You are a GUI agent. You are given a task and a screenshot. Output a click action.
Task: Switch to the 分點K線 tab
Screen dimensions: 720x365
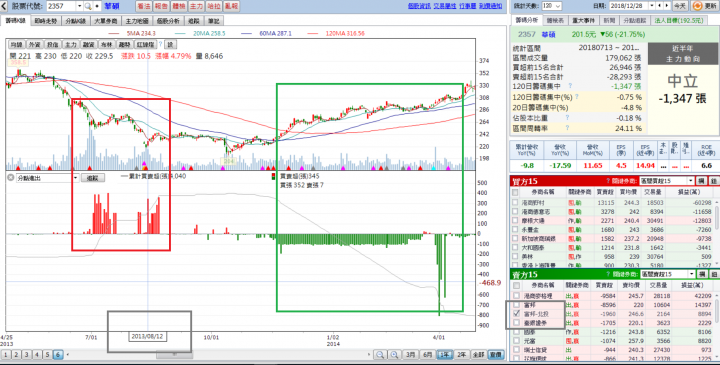coord(76,21)
